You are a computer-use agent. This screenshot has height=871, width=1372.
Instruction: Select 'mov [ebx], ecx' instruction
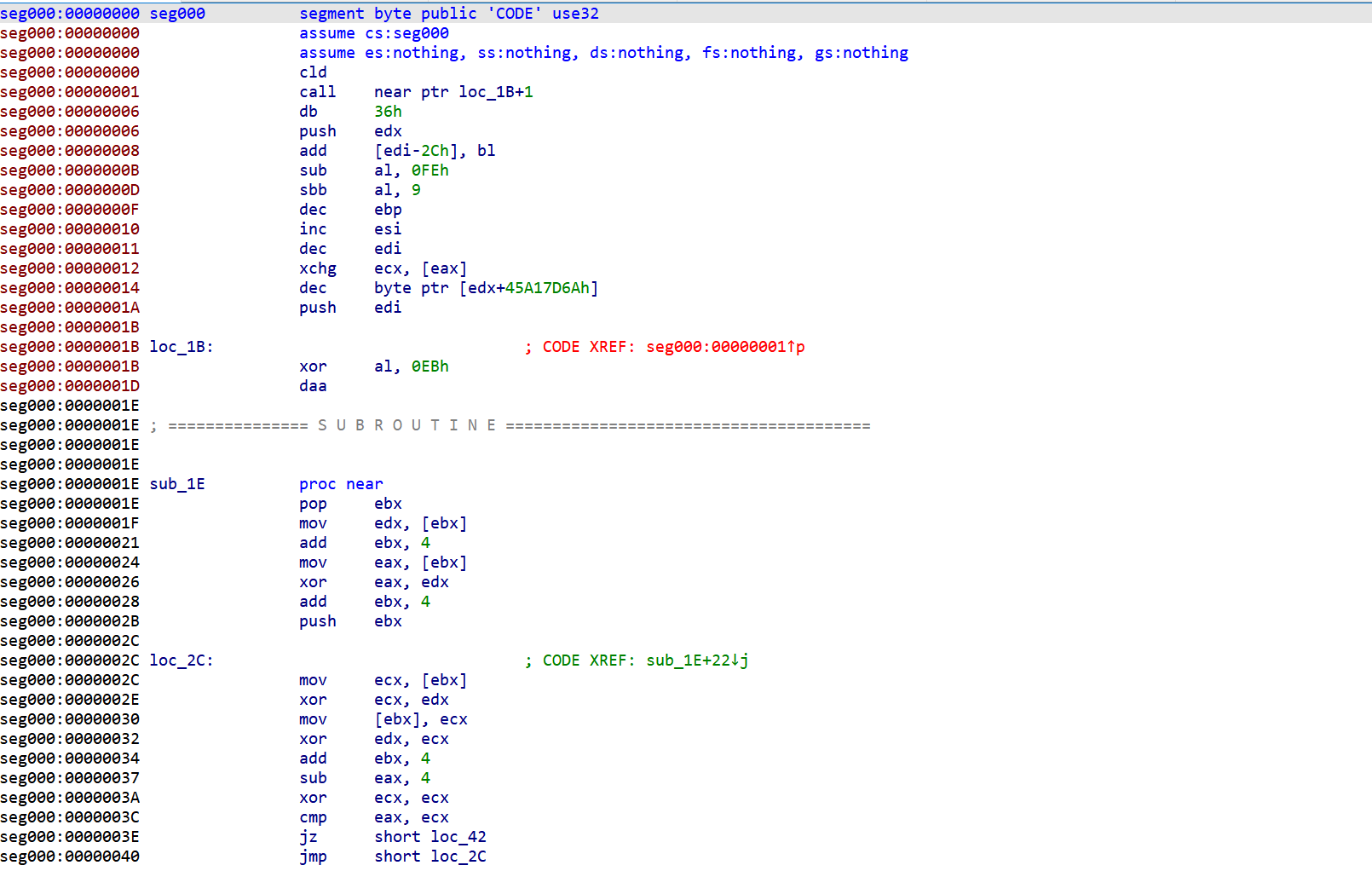coord(383,719)
